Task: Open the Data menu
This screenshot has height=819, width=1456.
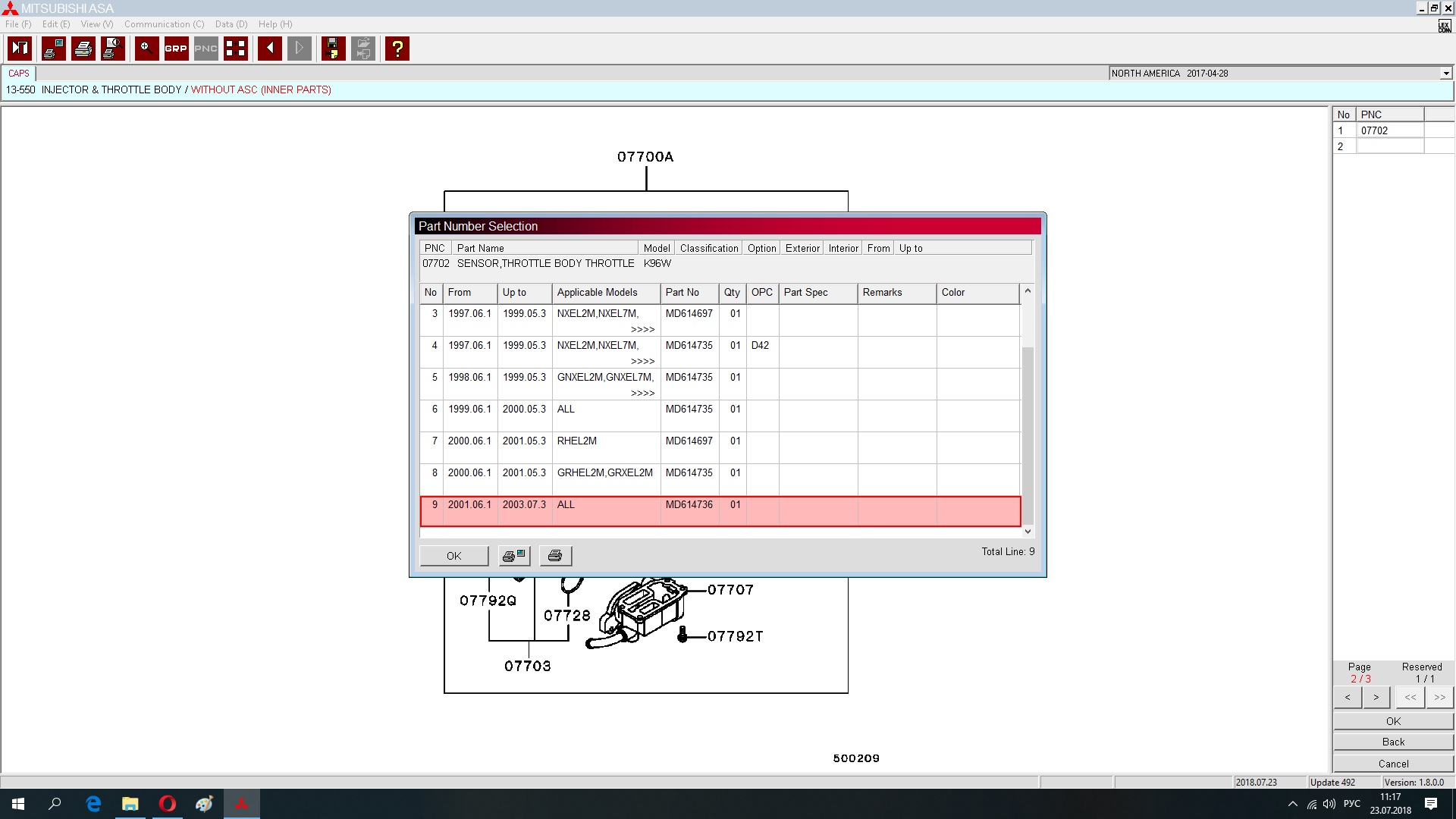Action: click(231, 24)
